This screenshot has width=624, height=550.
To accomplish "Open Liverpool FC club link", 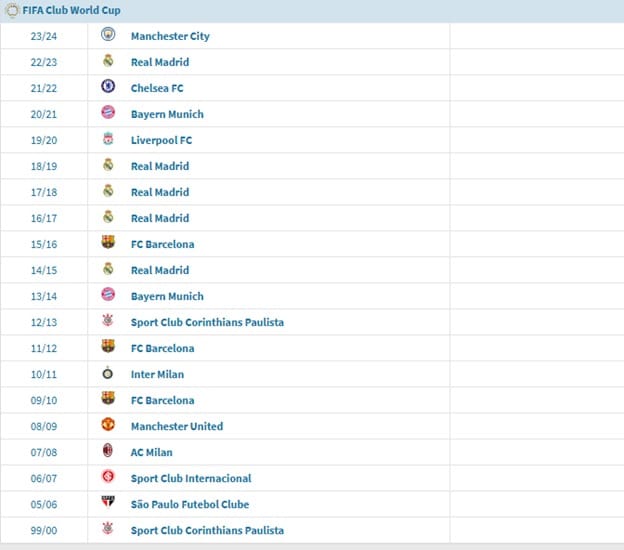I will [x=161, y=140].
